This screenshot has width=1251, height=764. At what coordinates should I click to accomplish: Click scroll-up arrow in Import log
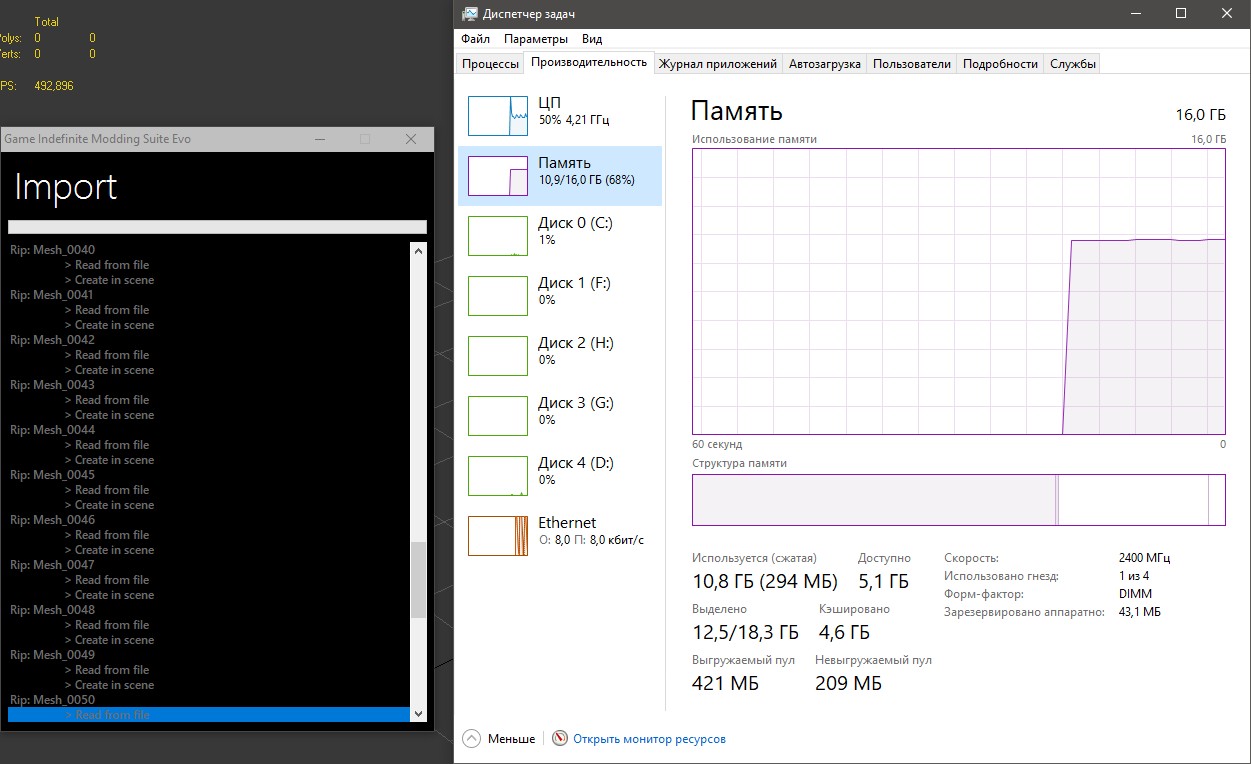[419, 250]
